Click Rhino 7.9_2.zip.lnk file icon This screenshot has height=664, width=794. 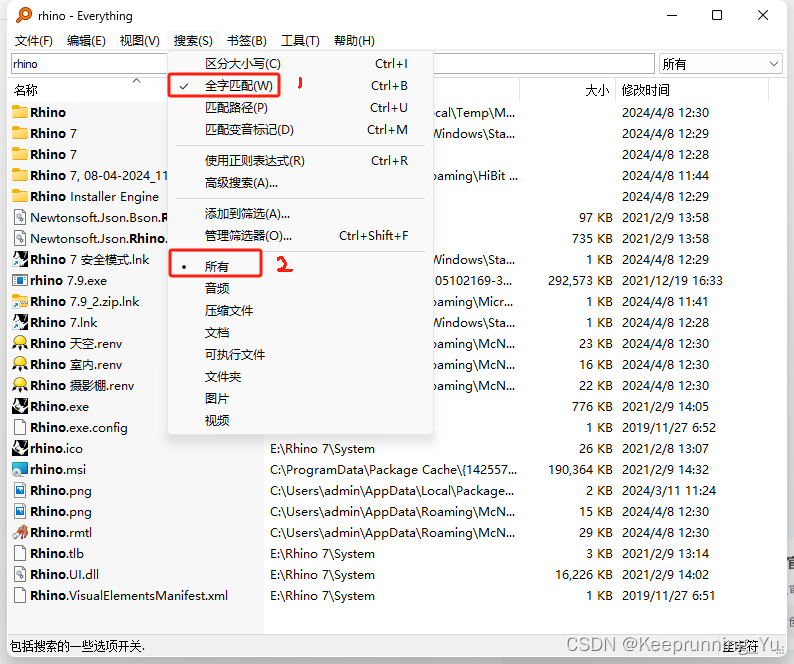20,301
